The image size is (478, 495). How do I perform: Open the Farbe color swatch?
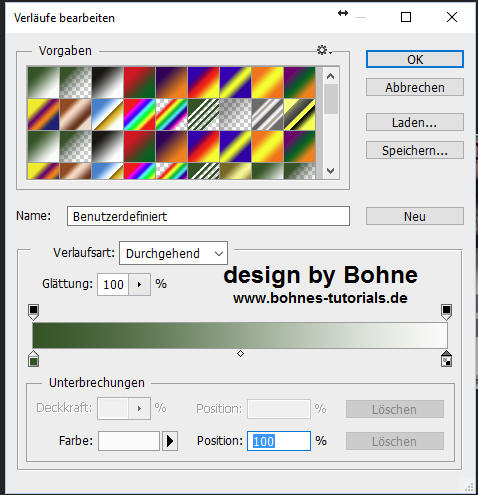129,441
